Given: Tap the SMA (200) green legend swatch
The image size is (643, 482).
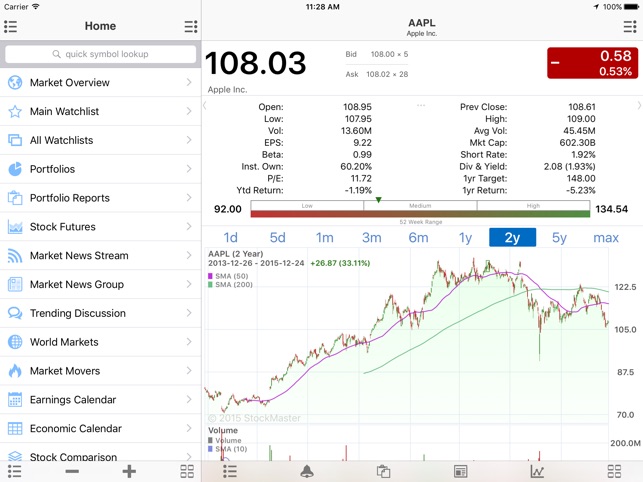Looking at the screenshot, I should coord(210,285).
